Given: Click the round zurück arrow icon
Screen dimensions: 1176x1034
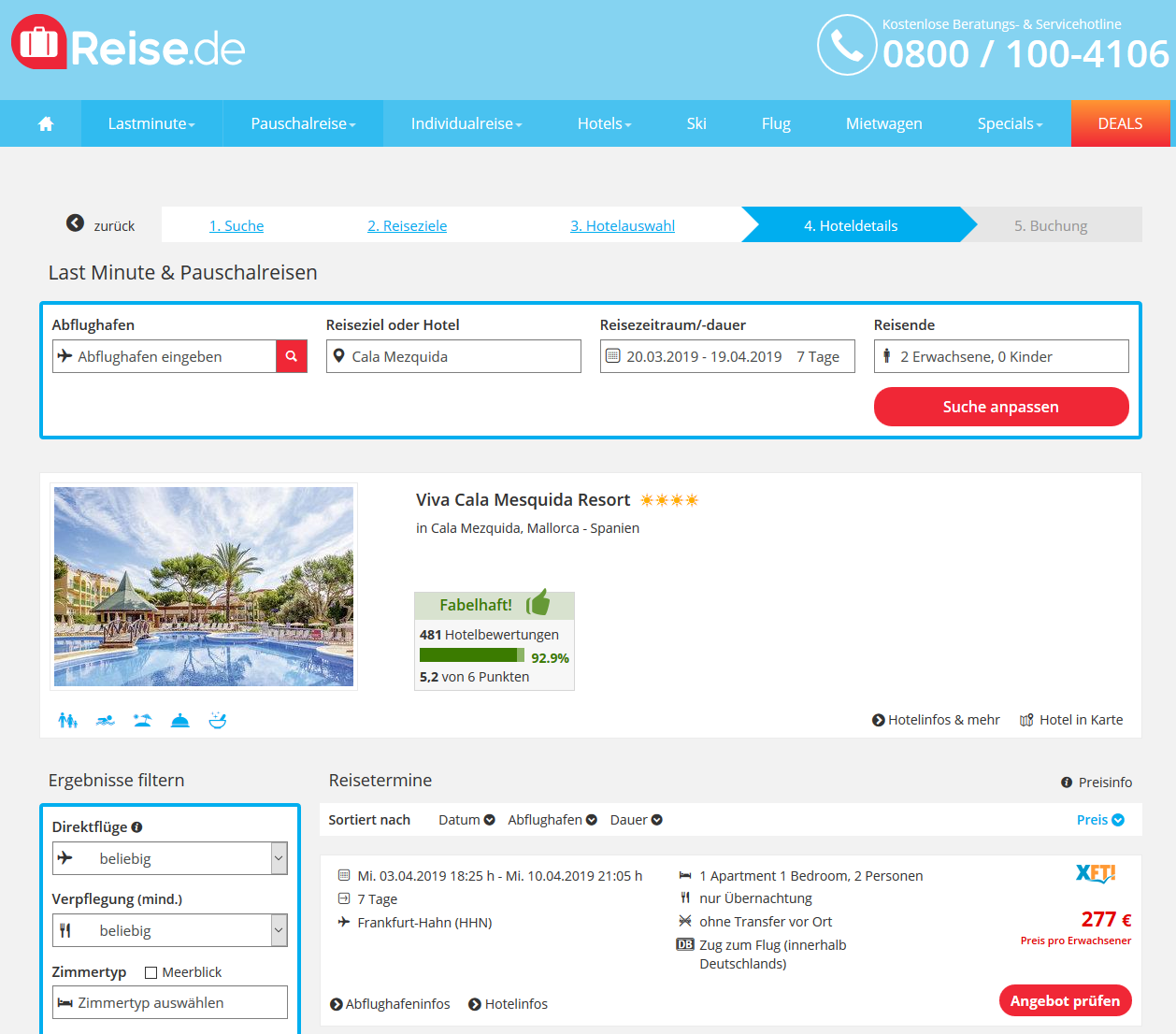Looking at the screenshot, I should (75, 223).
